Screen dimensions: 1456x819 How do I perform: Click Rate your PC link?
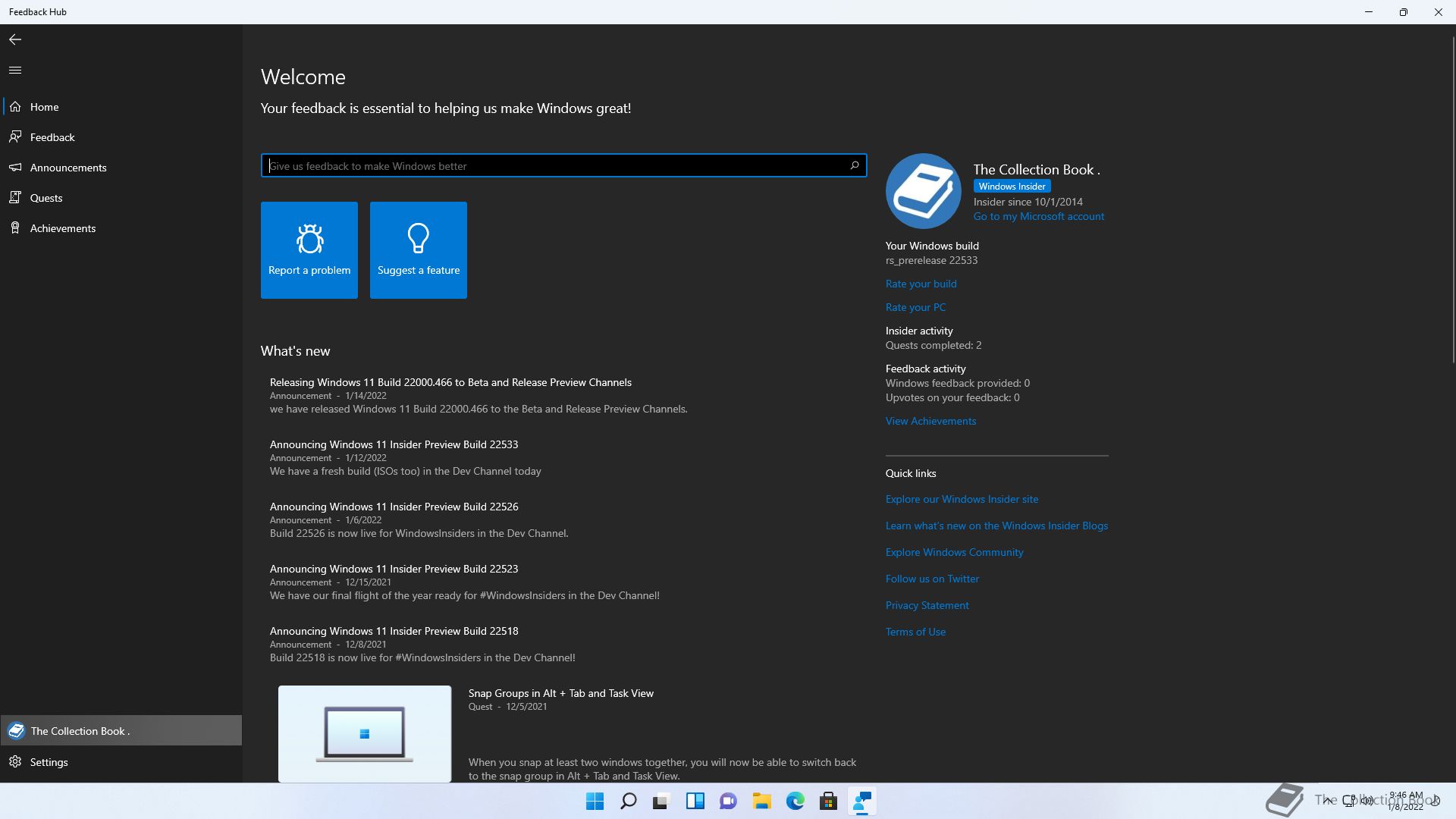[915, 307]
